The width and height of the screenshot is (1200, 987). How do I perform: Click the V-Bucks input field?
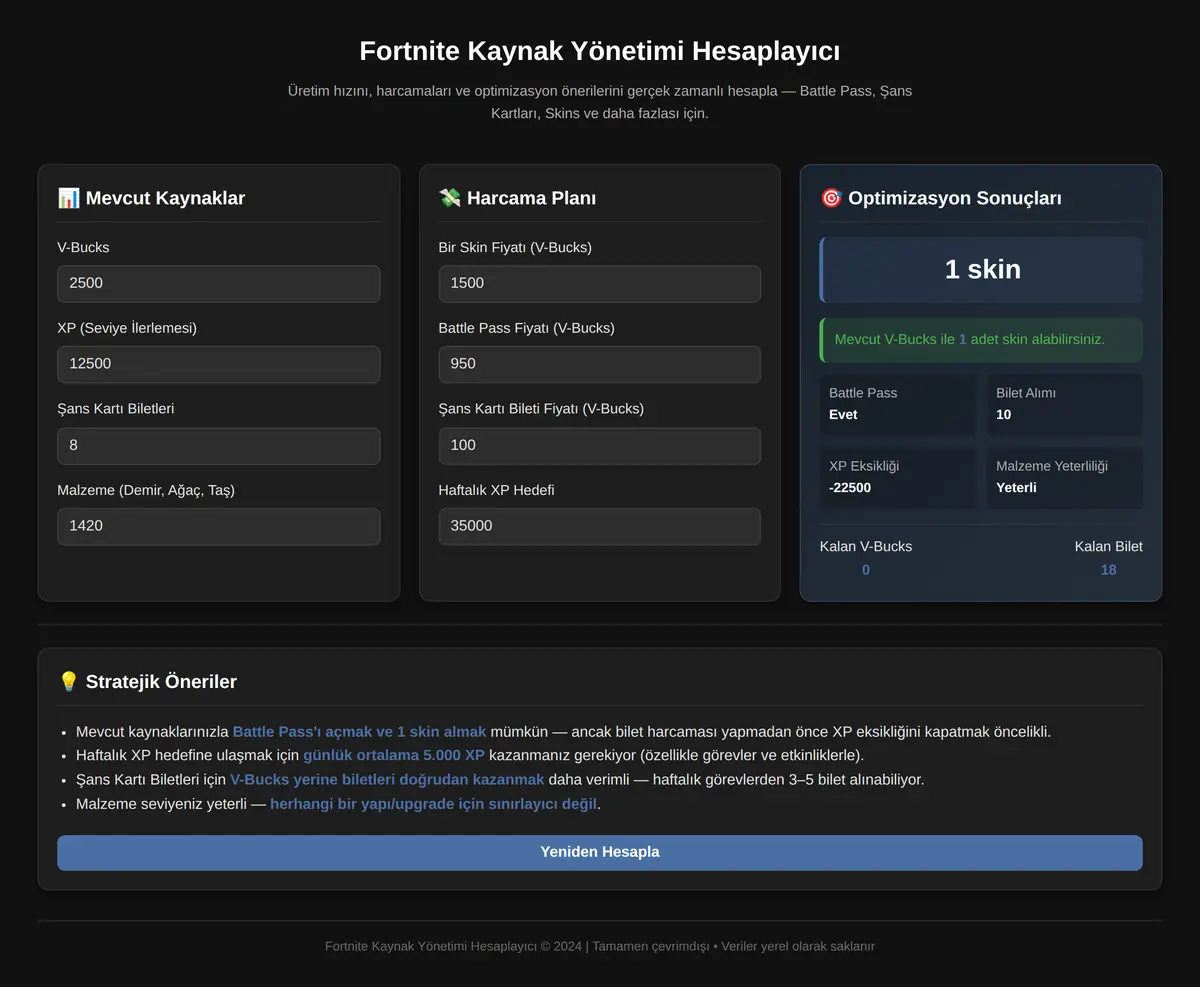[x=218, y=283]
